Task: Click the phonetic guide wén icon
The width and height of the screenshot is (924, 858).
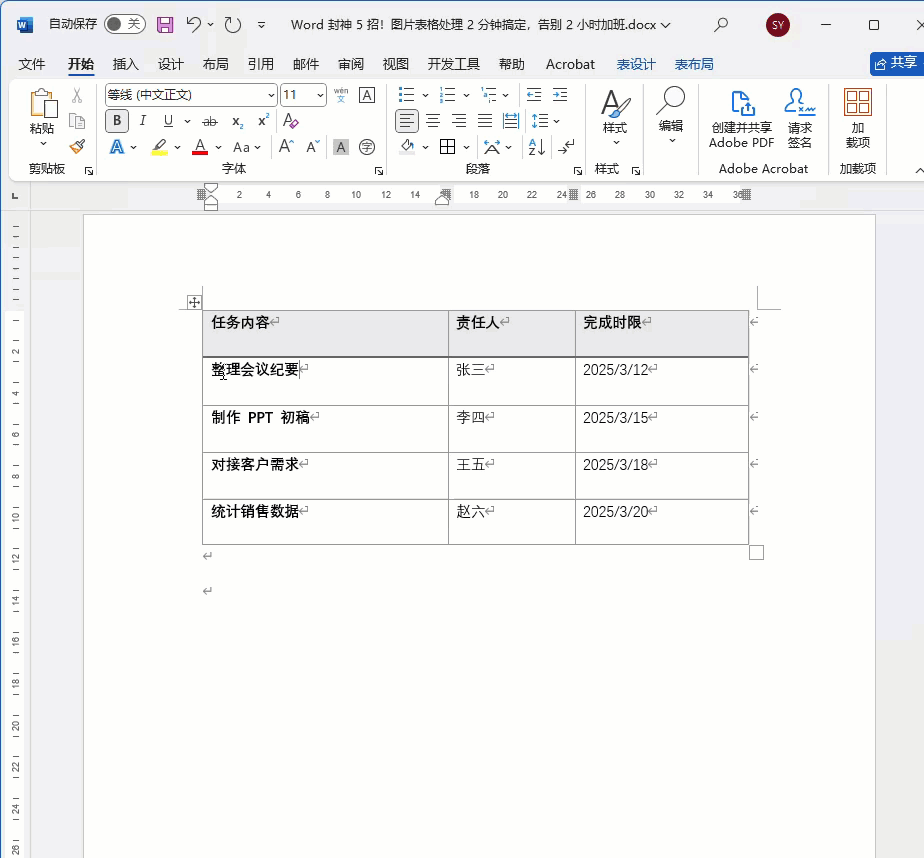Action: point(341,95)
